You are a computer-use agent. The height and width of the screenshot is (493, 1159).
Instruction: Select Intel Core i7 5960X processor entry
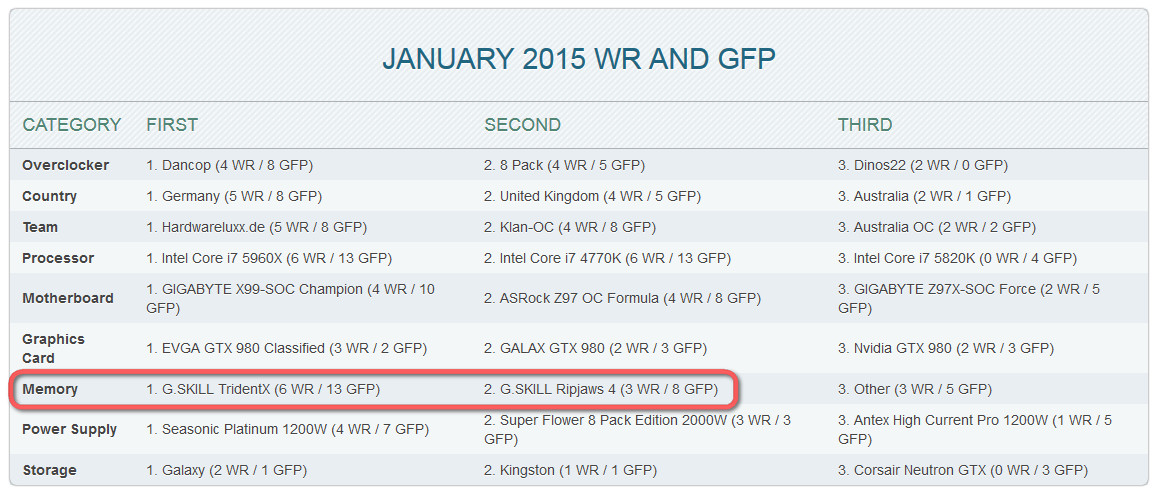point(269,259)
